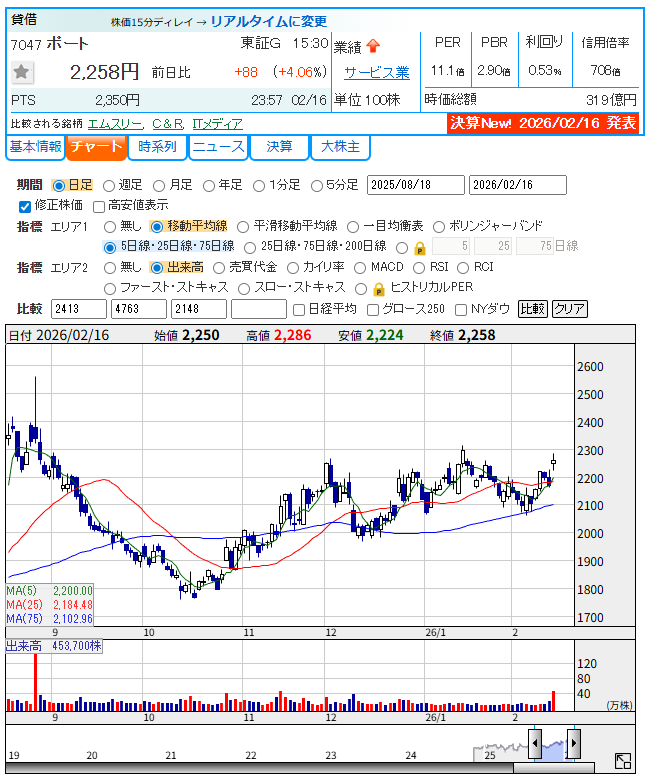Enable the 高安値表示 checkbox
The image size is (650, 775).
pyautogui.click(x=99, y=206)
